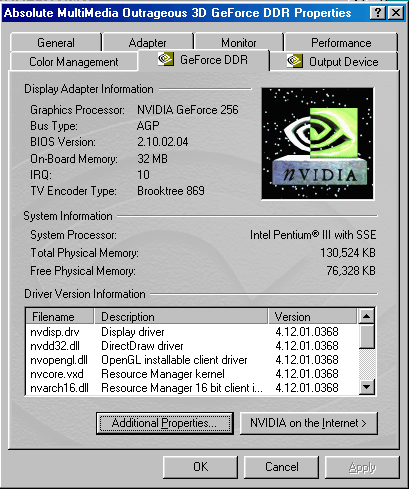409x489 pixels.
Task: Click the Filename column header
Action: (x=60, y=316)
